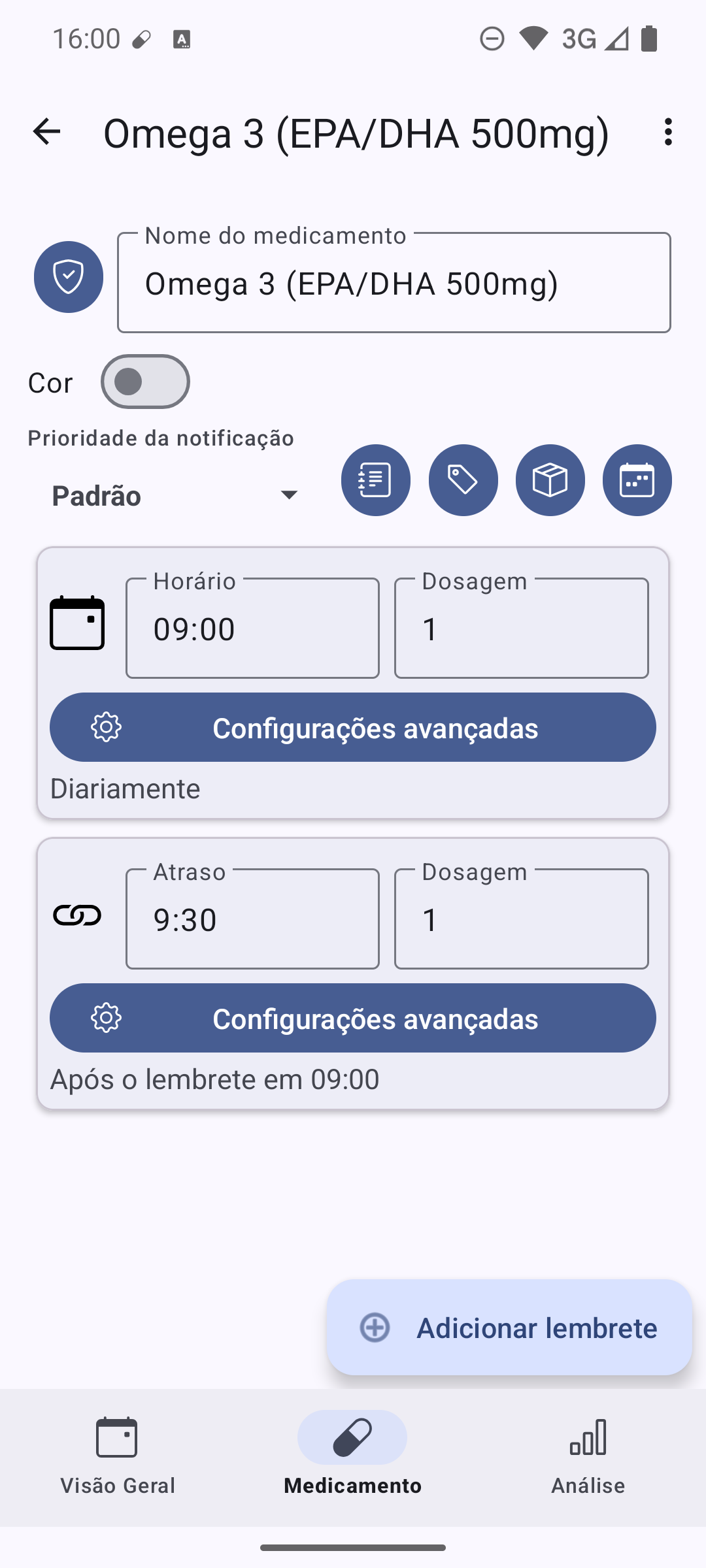Screen dimensions: 706x1568
Task: Open the tags icon button
Action: [463, 480]
